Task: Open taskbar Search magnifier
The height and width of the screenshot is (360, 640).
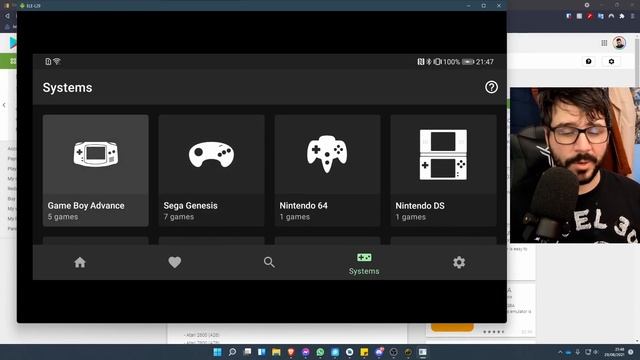Action: click(x=232, y=352)
